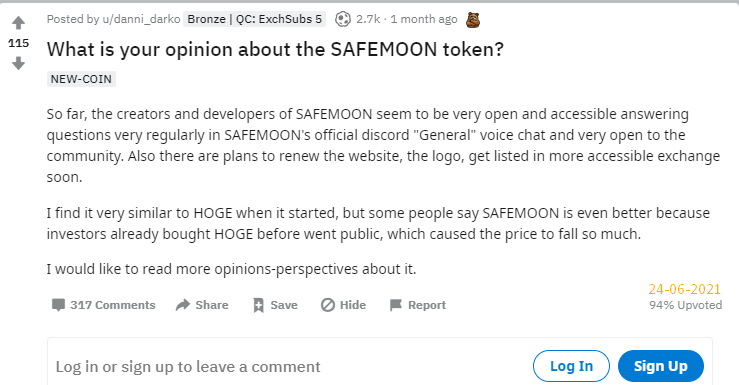739x385 pixels.
Task: Click the 2.7k moons count
Action: 368,19
